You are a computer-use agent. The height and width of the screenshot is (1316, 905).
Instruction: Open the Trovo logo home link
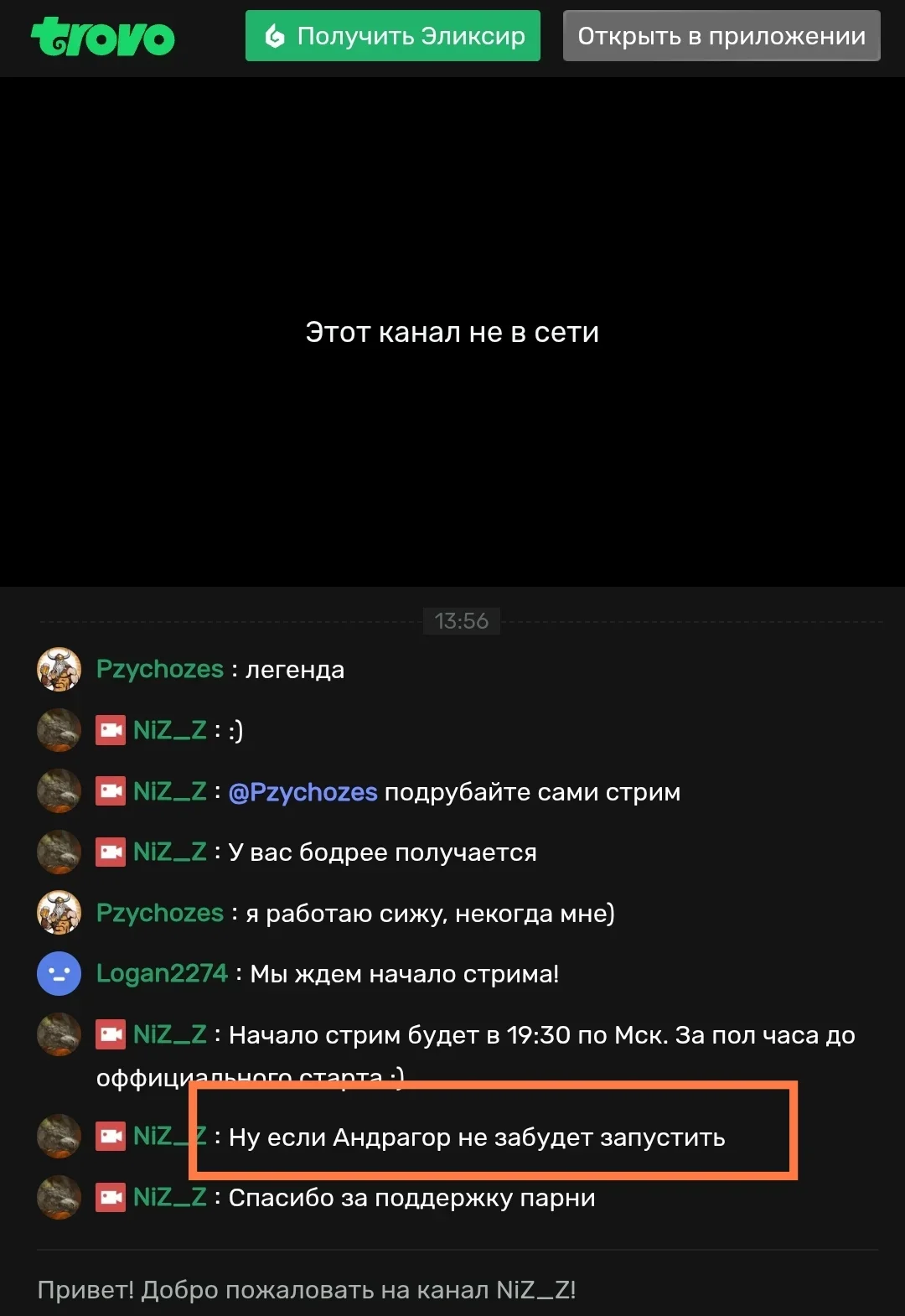click(x=103, y=37)
